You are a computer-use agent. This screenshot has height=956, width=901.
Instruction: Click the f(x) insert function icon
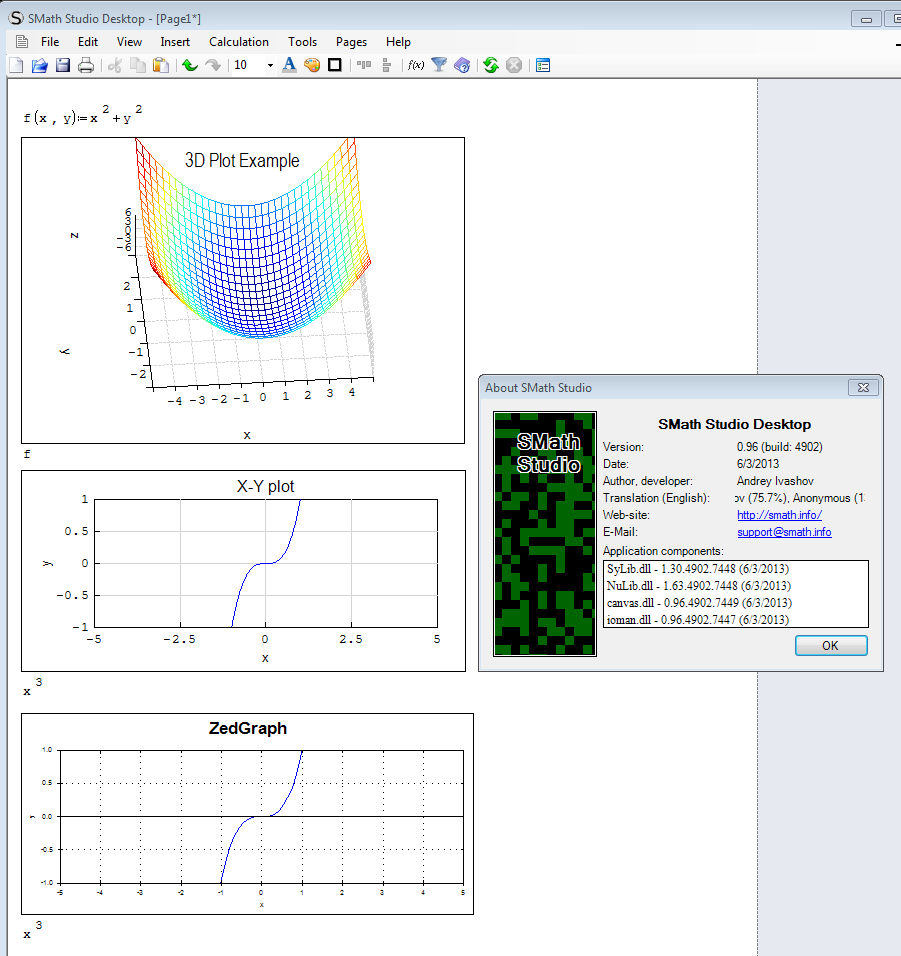(415, 66)
